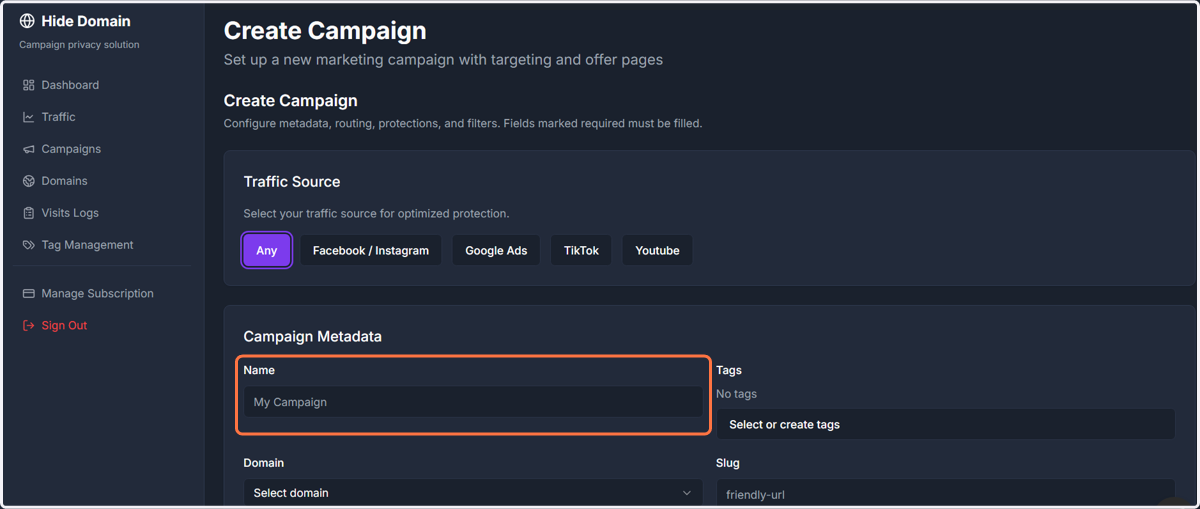Viewport: 1200px width, 509px height.
Task: Choose Facebook / Instagram traffic source
Action: coord(371,250)
